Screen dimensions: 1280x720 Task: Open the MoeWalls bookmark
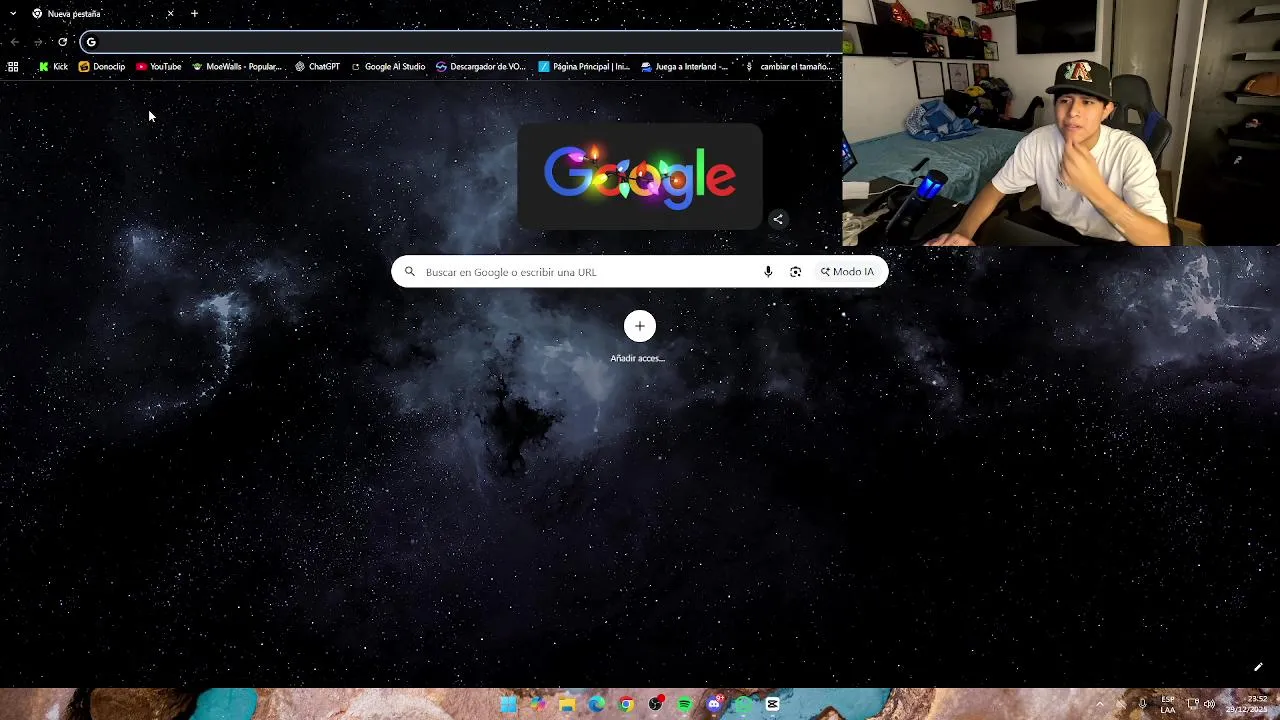pos(238,67)
